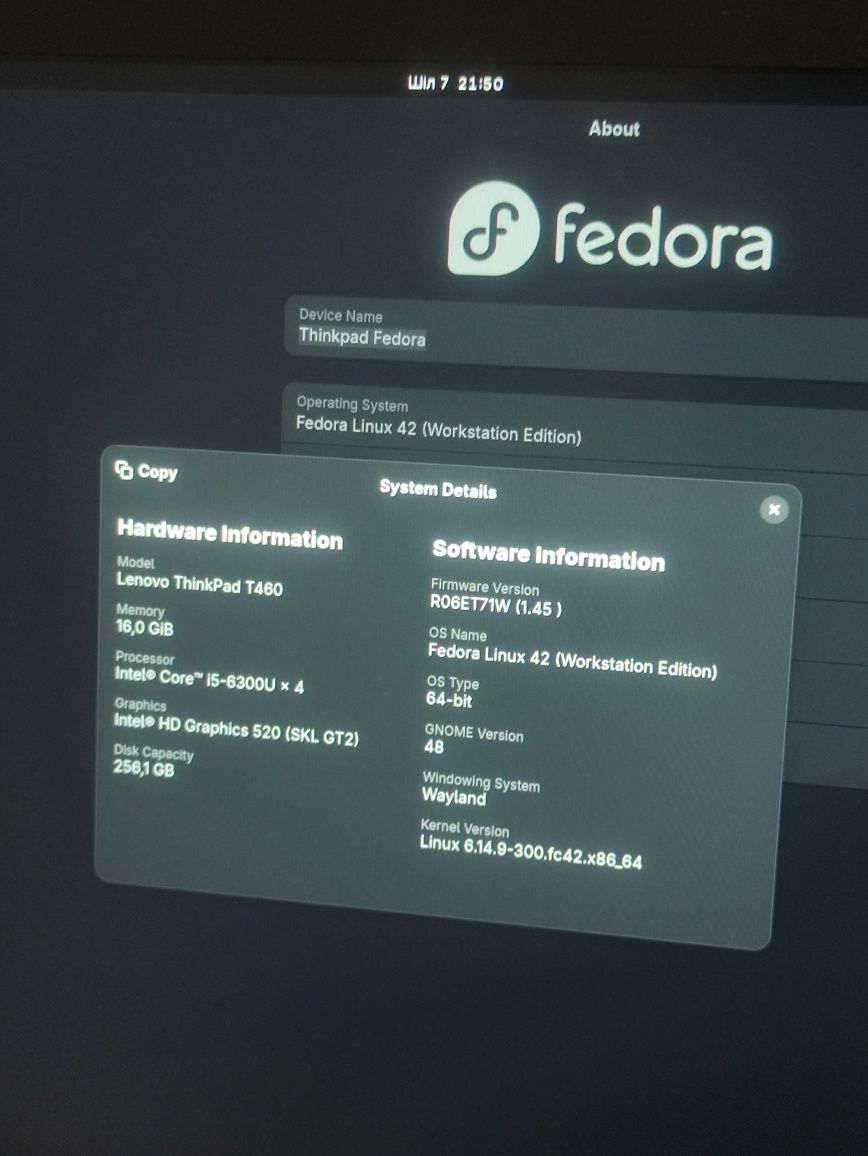The image size is (868, 1156).
Task: Click the About page title
Action: click(x=614, y=129)
